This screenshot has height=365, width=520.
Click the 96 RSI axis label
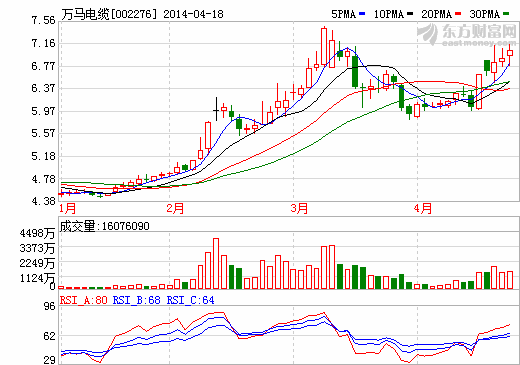pyautogui.click(x=49, y=306)
